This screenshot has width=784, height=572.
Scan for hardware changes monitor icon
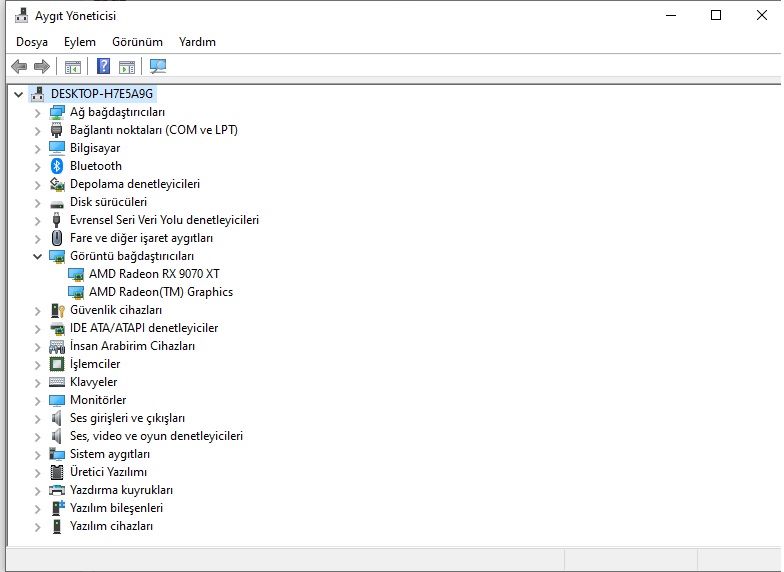click(158, 66)
